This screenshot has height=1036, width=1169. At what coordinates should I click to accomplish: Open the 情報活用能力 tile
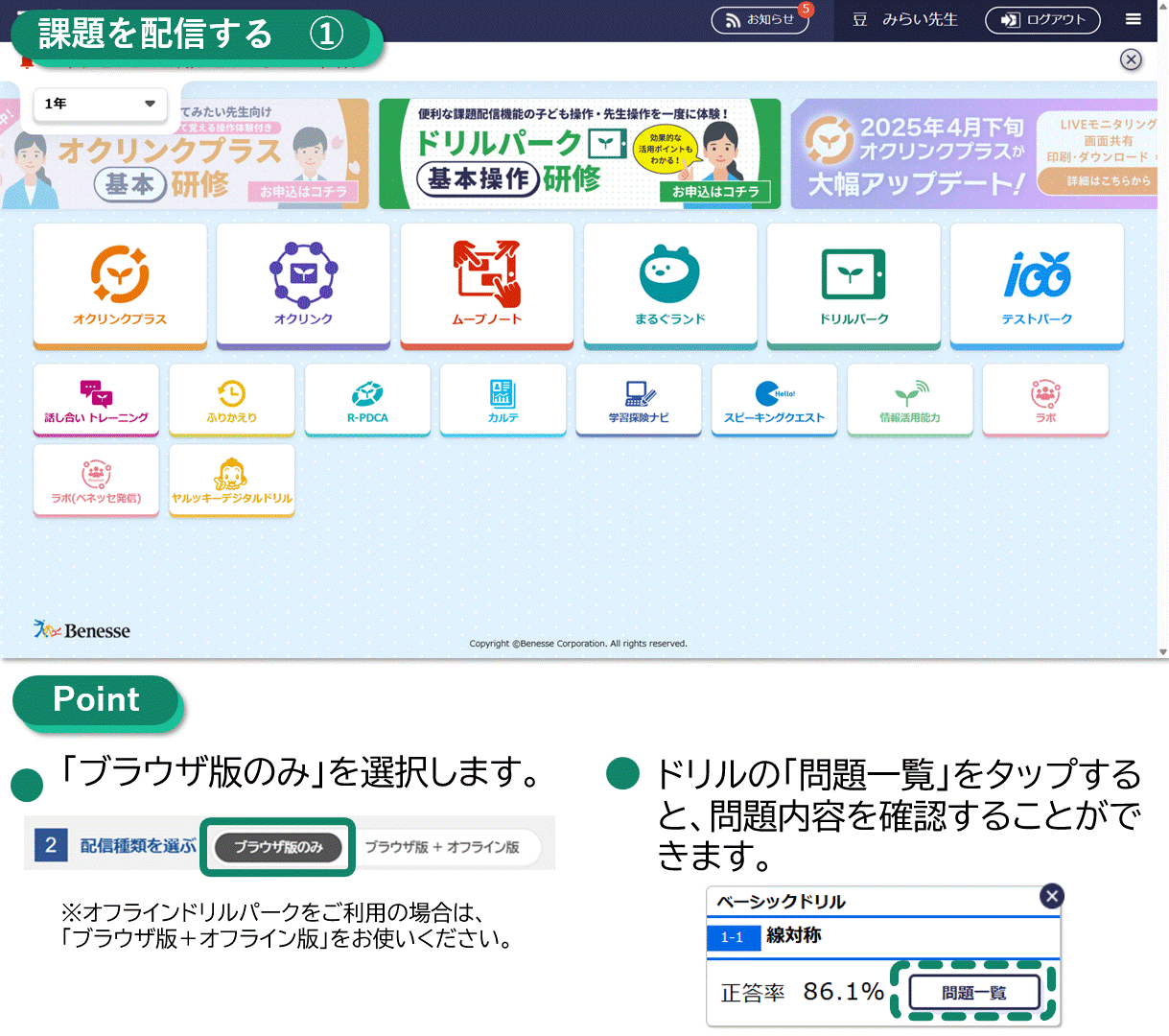click(x=910, y=400)
